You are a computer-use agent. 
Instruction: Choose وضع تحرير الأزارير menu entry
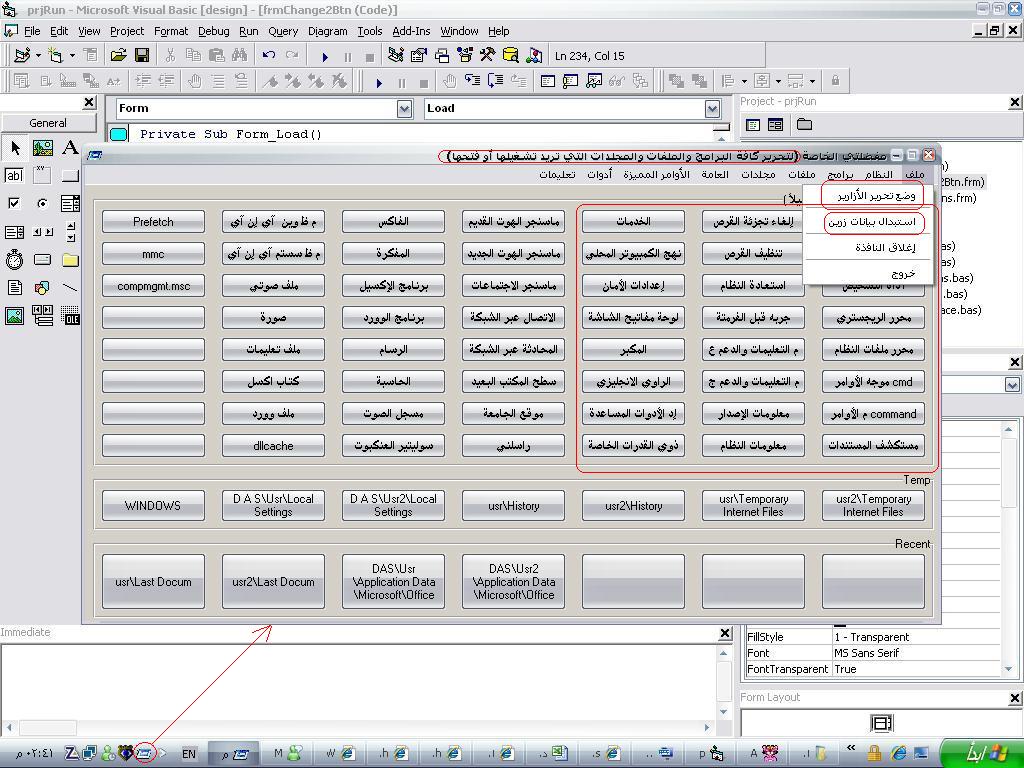coord(868,195)
